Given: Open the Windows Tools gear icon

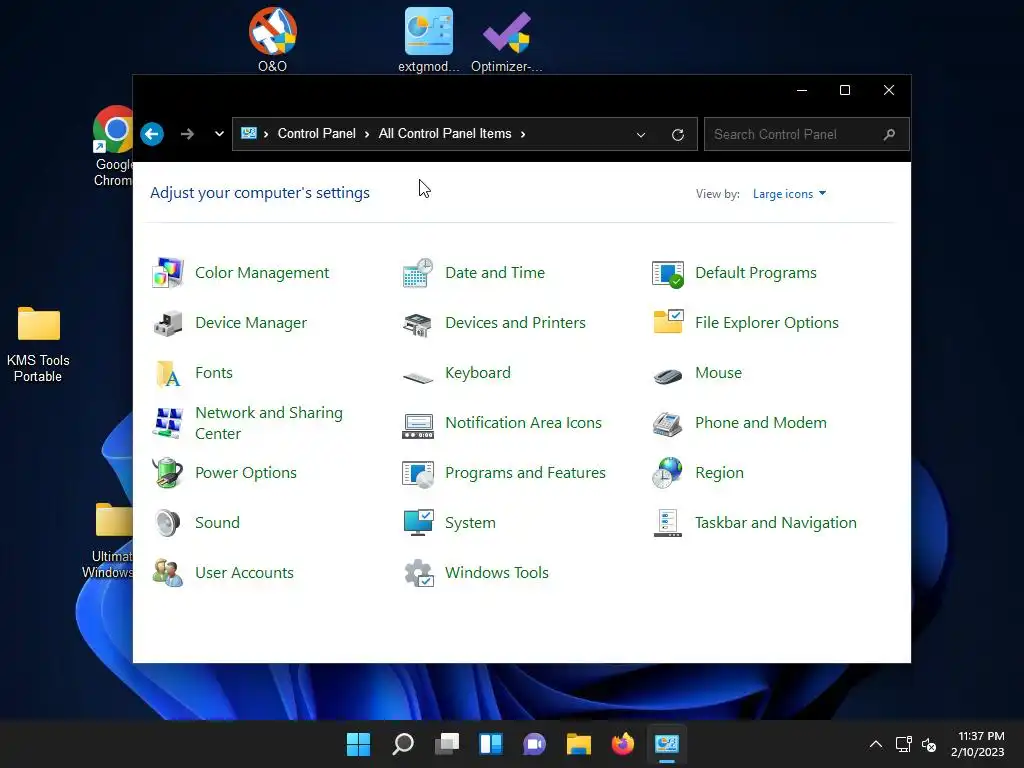Looking at the screenshot, I should pos(418,573).
